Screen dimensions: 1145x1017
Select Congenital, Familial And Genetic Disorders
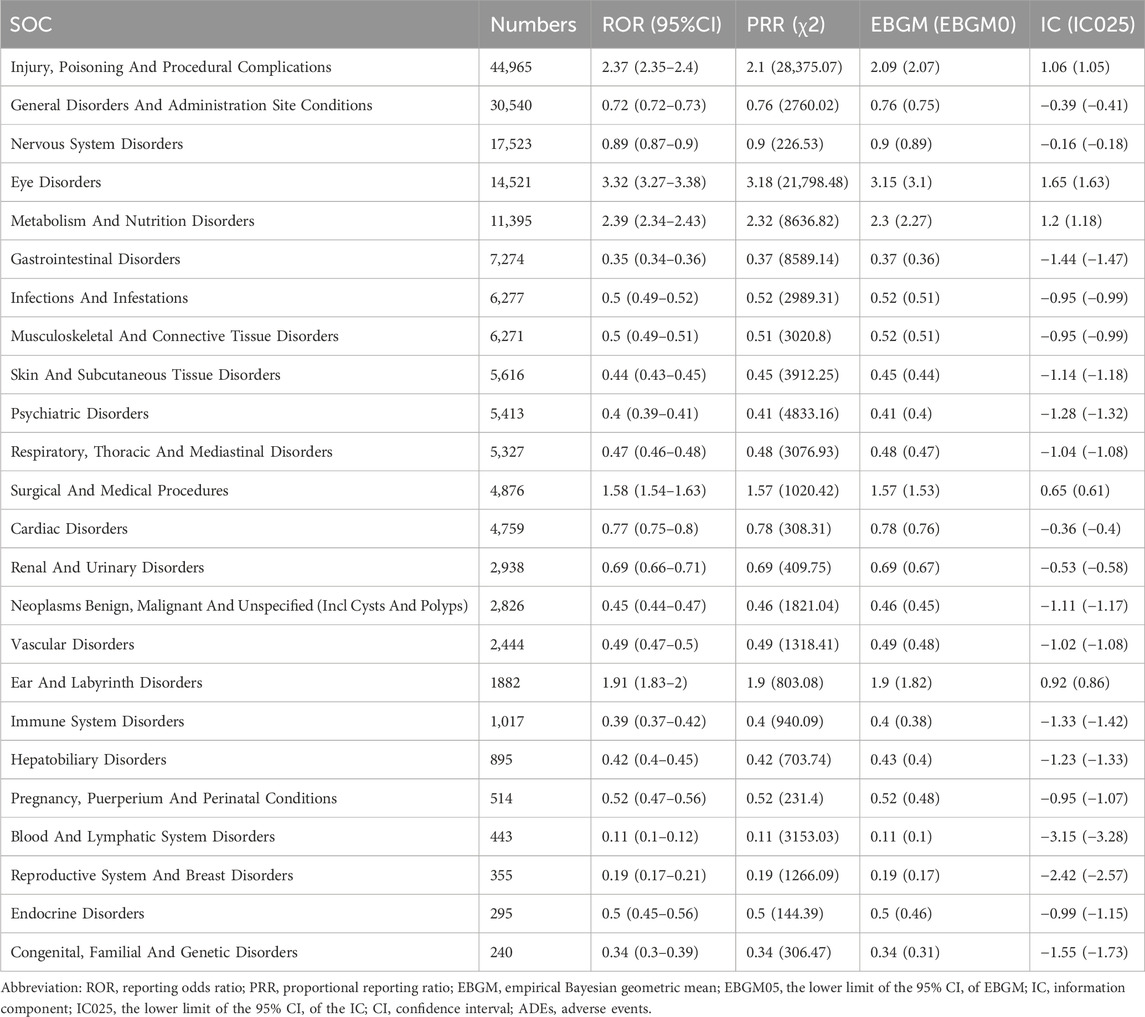tap(154, 952)
